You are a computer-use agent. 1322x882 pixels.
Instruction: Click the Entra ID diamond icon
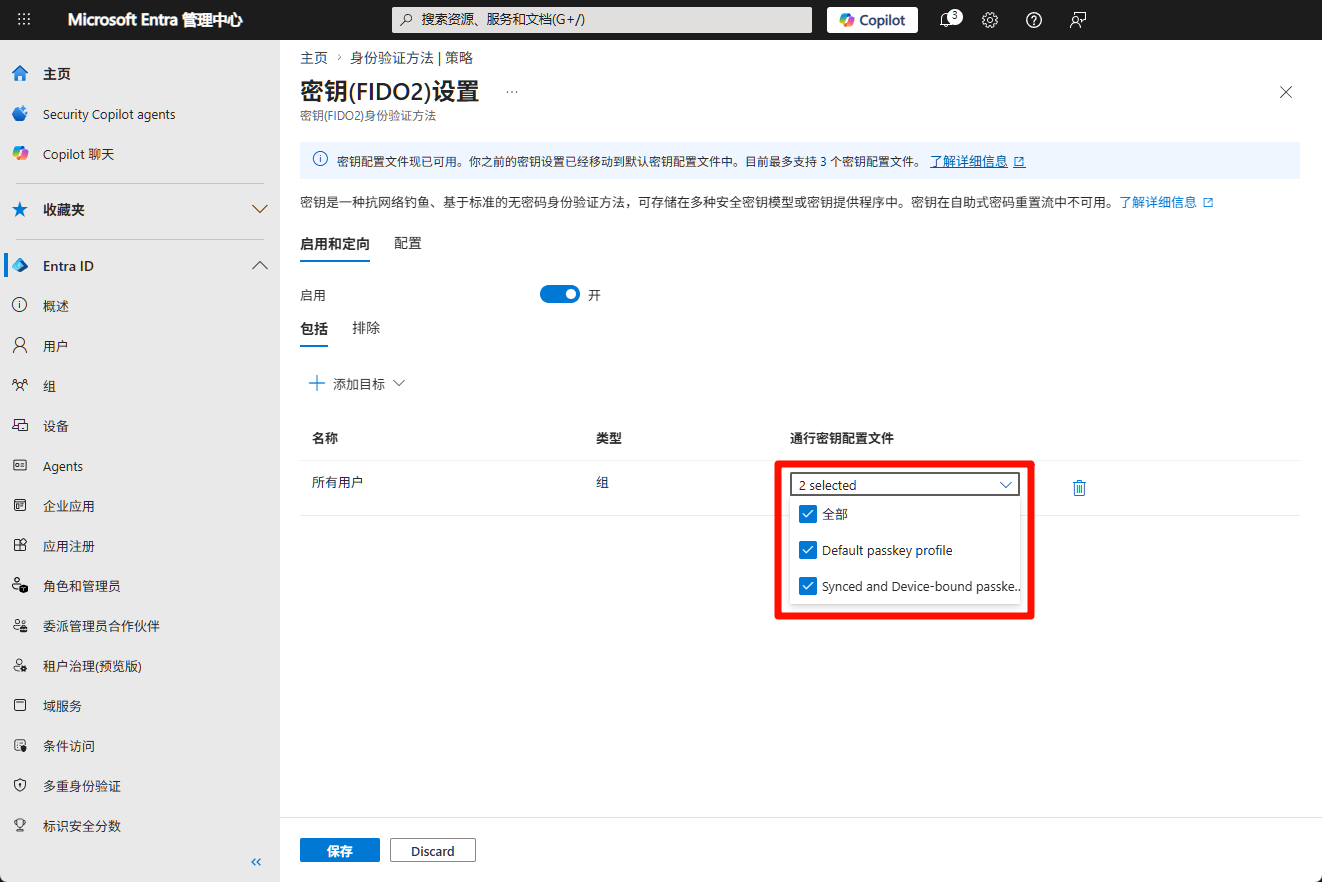click(20, 266)
